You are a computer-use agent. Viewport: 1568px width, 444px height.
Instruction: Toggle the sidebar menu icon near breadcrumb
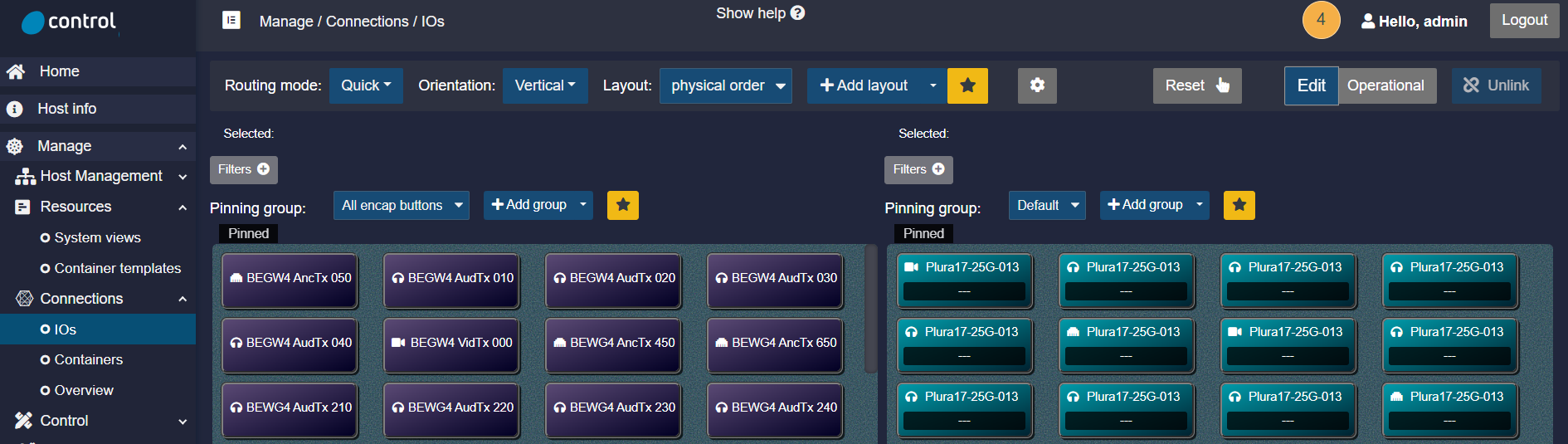(231, 20)
